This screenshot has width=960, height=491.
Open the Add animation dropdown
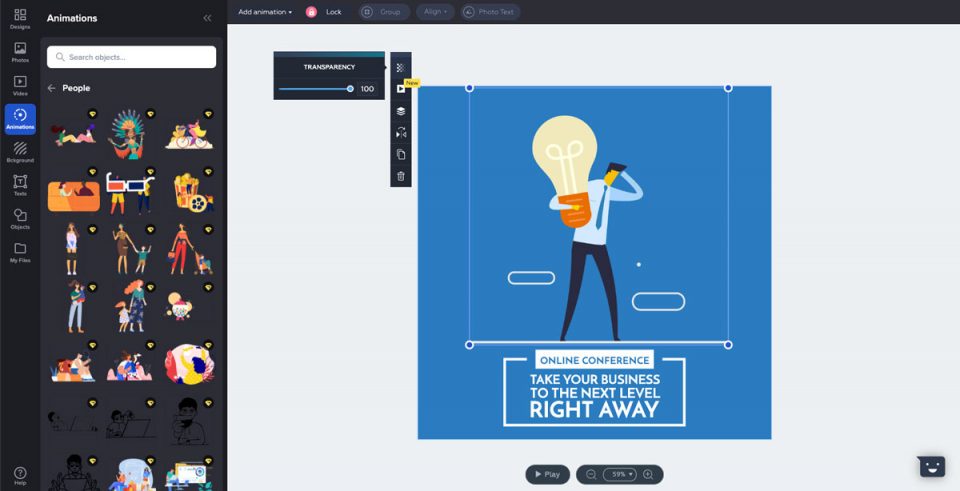[x=264, y=12]
